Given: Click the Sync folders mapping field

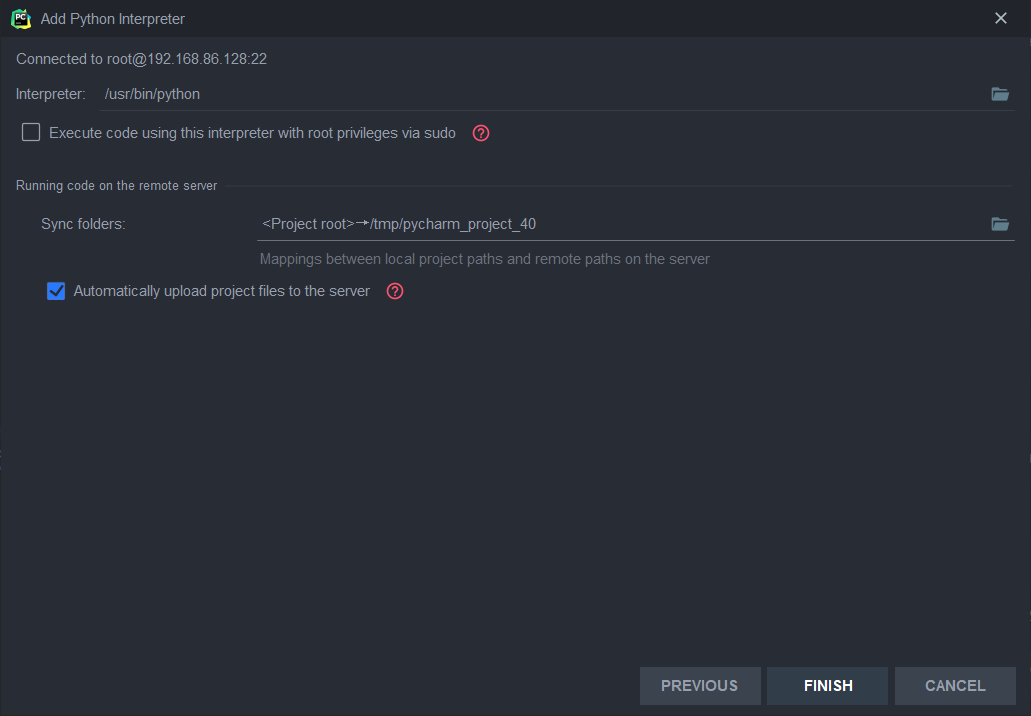Looking at the screenshot, I should [x=620, y=224].
